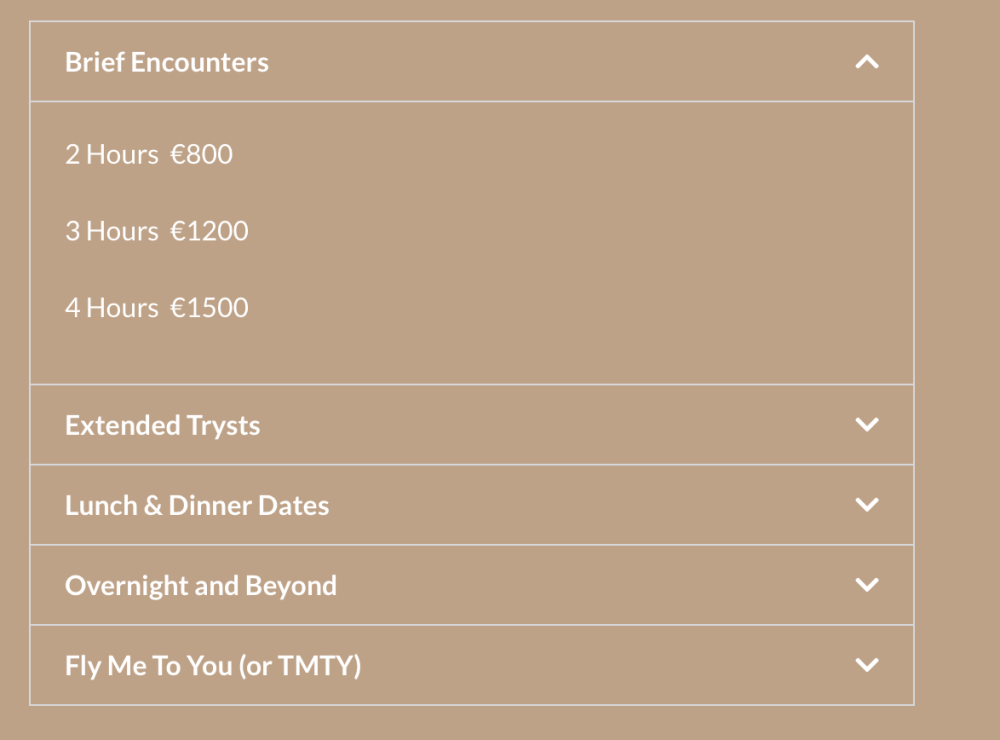Click the Extended Trysts down chevron
The height and width of the screenshot is (740, 1000).
tap(867, 425)
